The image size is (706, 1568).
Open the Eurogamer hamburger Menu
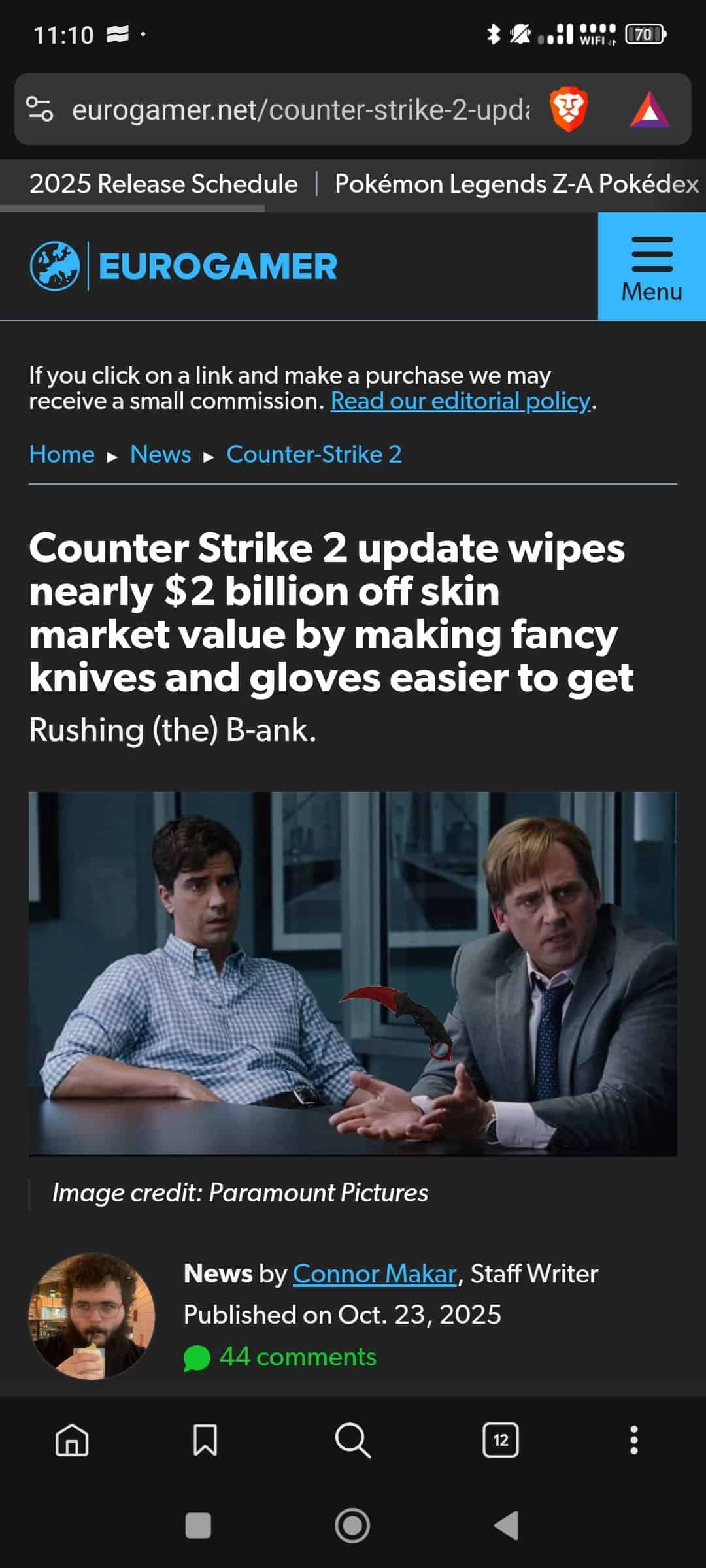point(652,267)
